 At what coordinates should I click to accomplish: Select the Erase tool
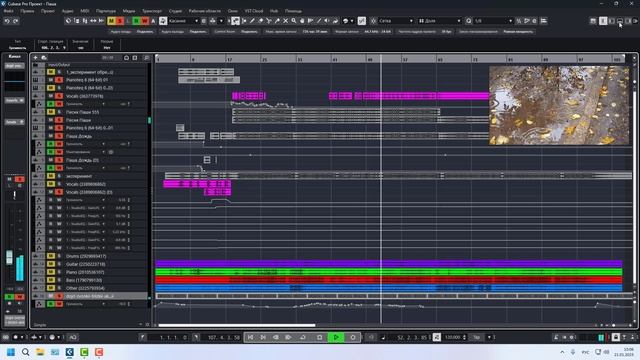coord(260,21)
